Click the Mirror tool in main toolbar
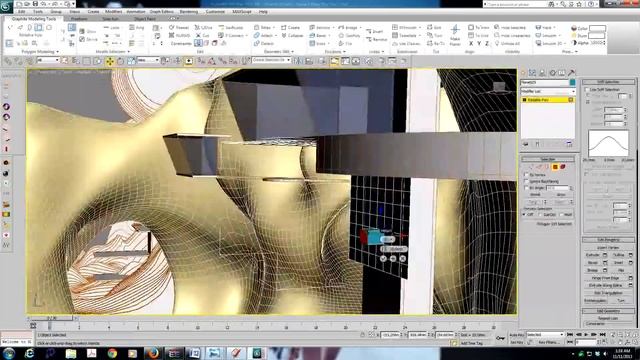The image size is (640, 360). (298, 61)
